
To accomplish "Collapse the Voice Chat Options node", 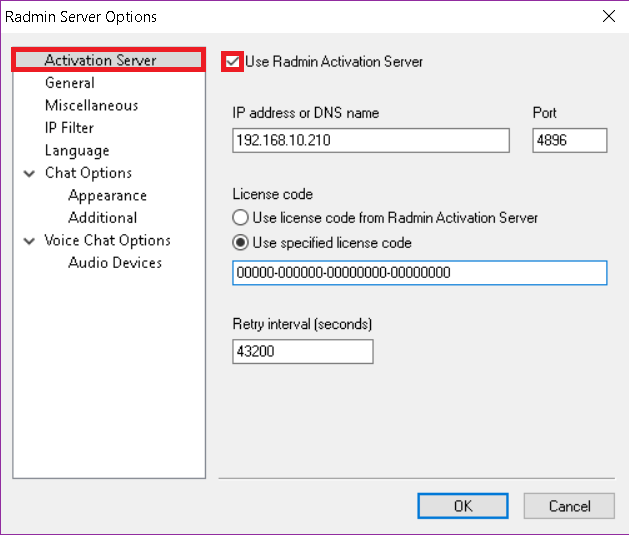I will (x=29, y=241).
